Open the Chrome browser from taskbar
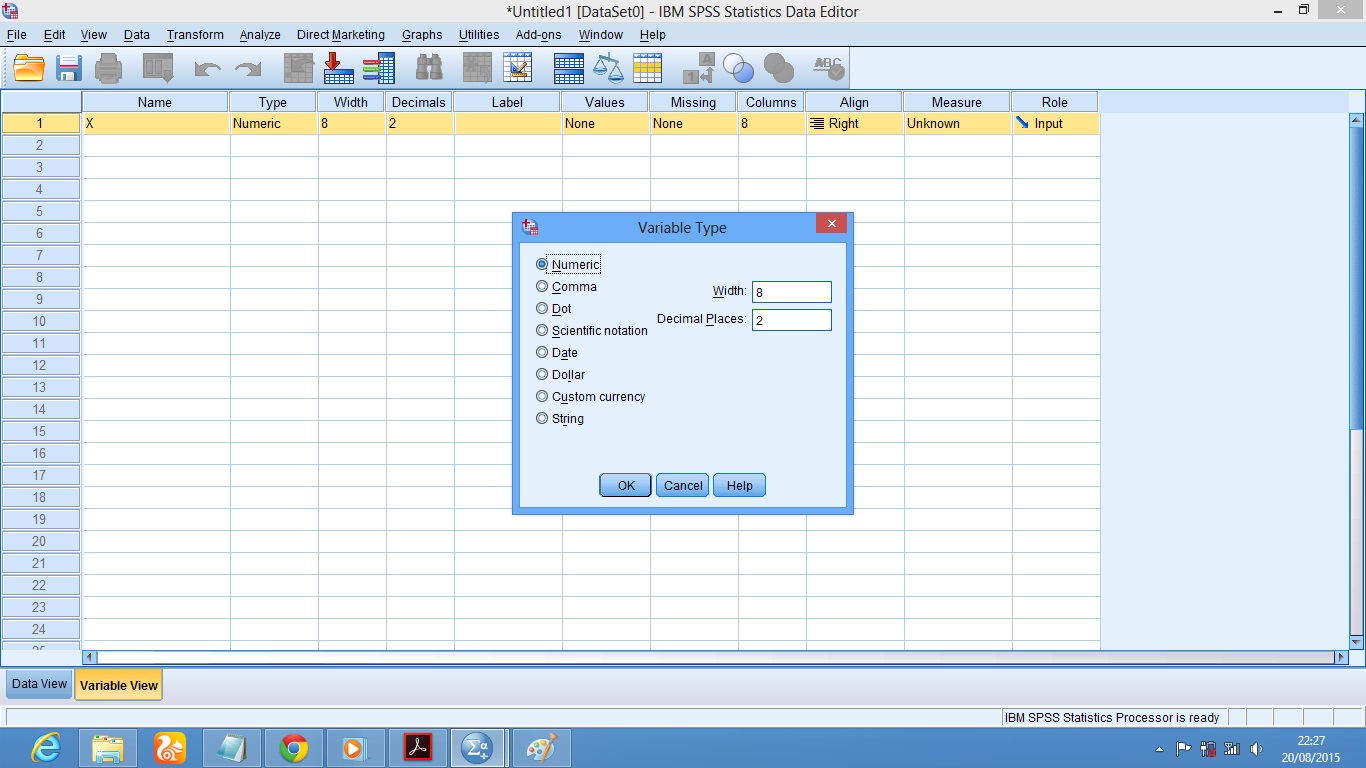The height and width of the screenshot is (768, 1366). (x=293, y=747)
